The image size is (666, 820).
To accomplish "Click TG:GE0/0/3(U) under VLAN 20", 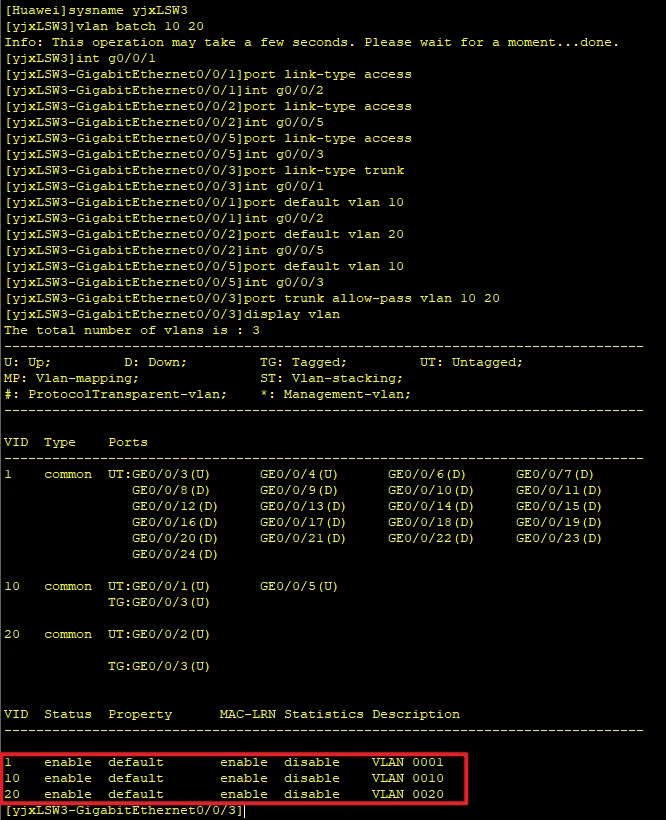I will [159, 666].
